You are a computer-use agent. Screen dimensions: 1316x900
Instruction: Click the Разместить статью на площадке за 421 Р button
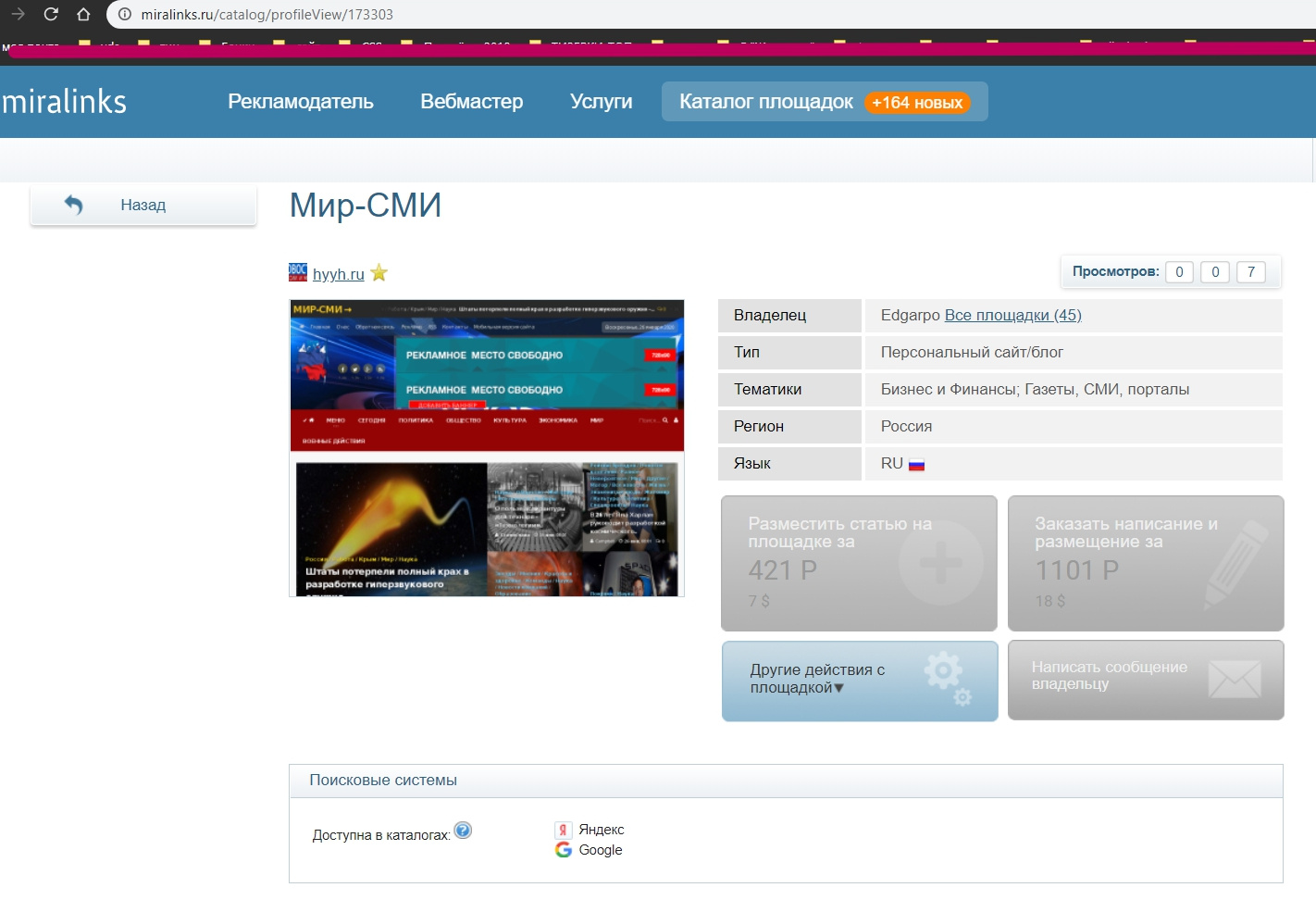tap(859, 564)
